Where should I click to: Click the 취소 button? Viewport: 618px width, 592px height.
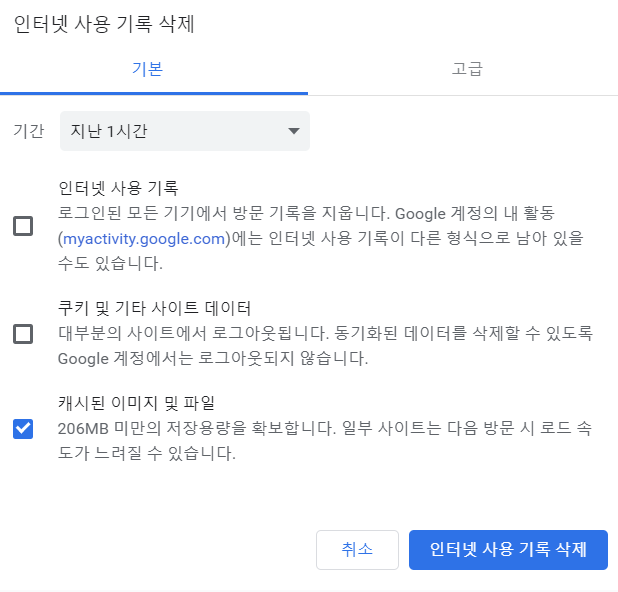tap(357, 549)
